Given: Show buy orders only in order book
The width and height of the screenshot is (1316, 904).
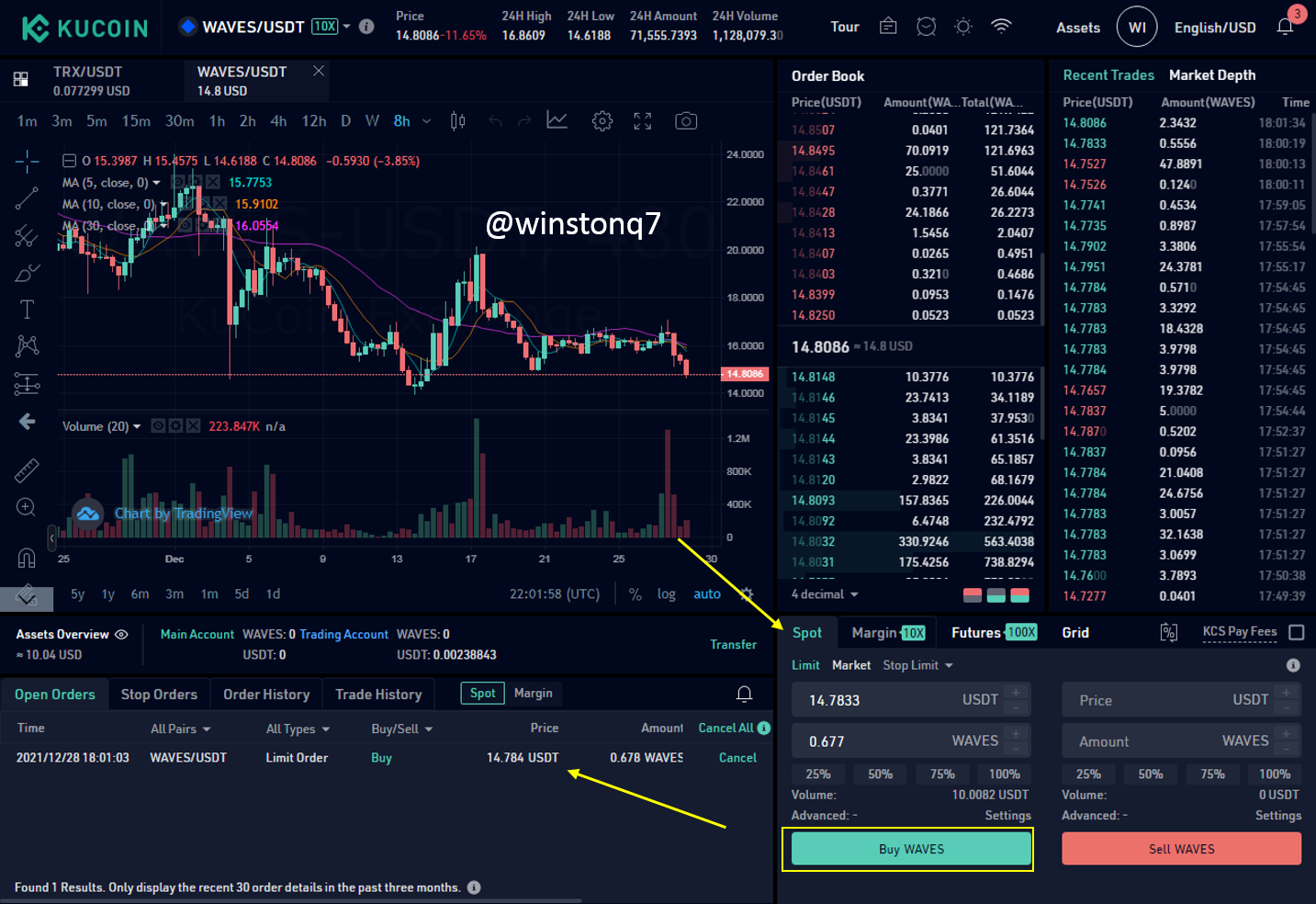Looking at the screenshot, I should point(995,595).
